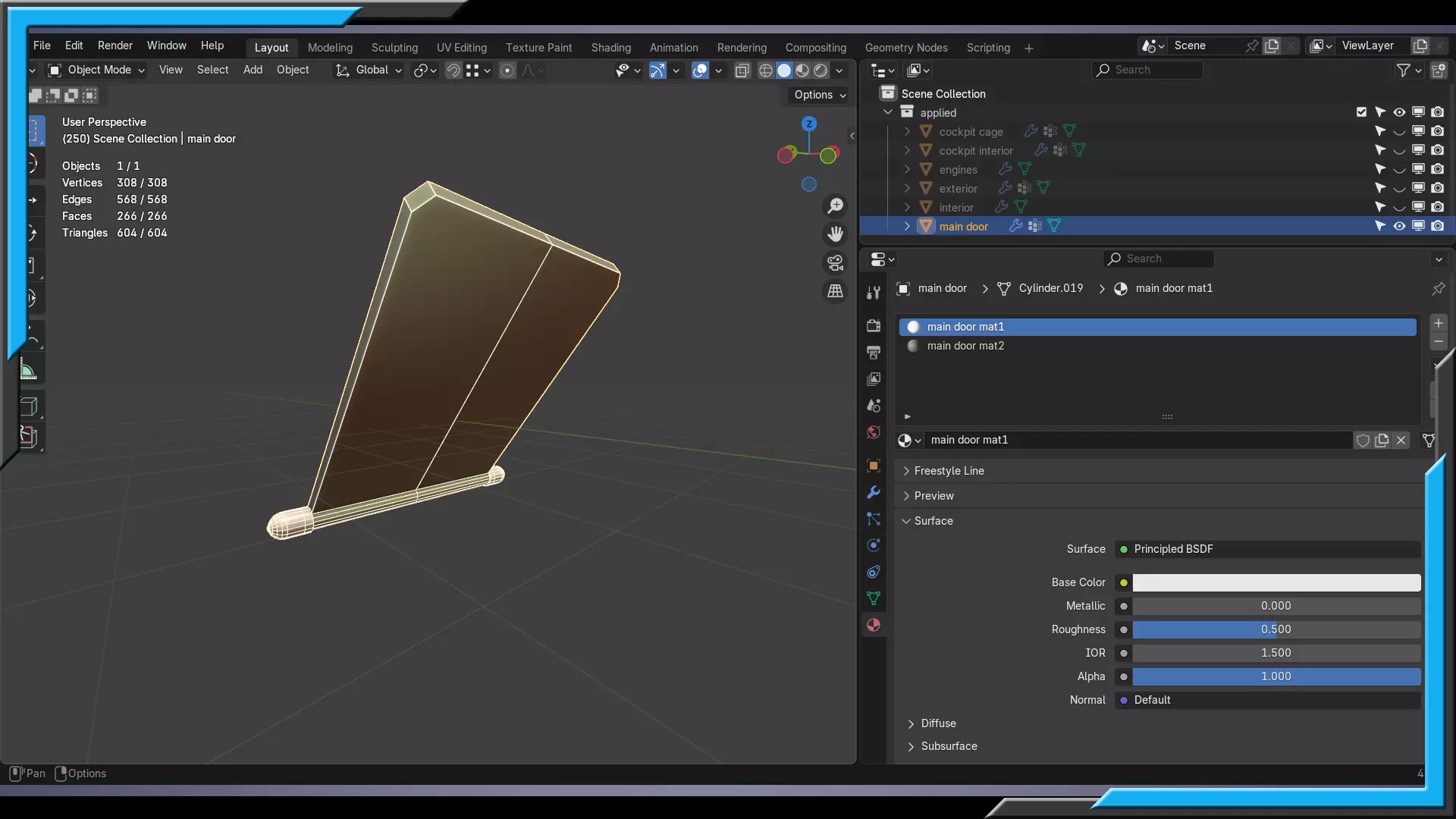Open the Render properties tab icon
1456x819 pixels.
click(874, 326)
